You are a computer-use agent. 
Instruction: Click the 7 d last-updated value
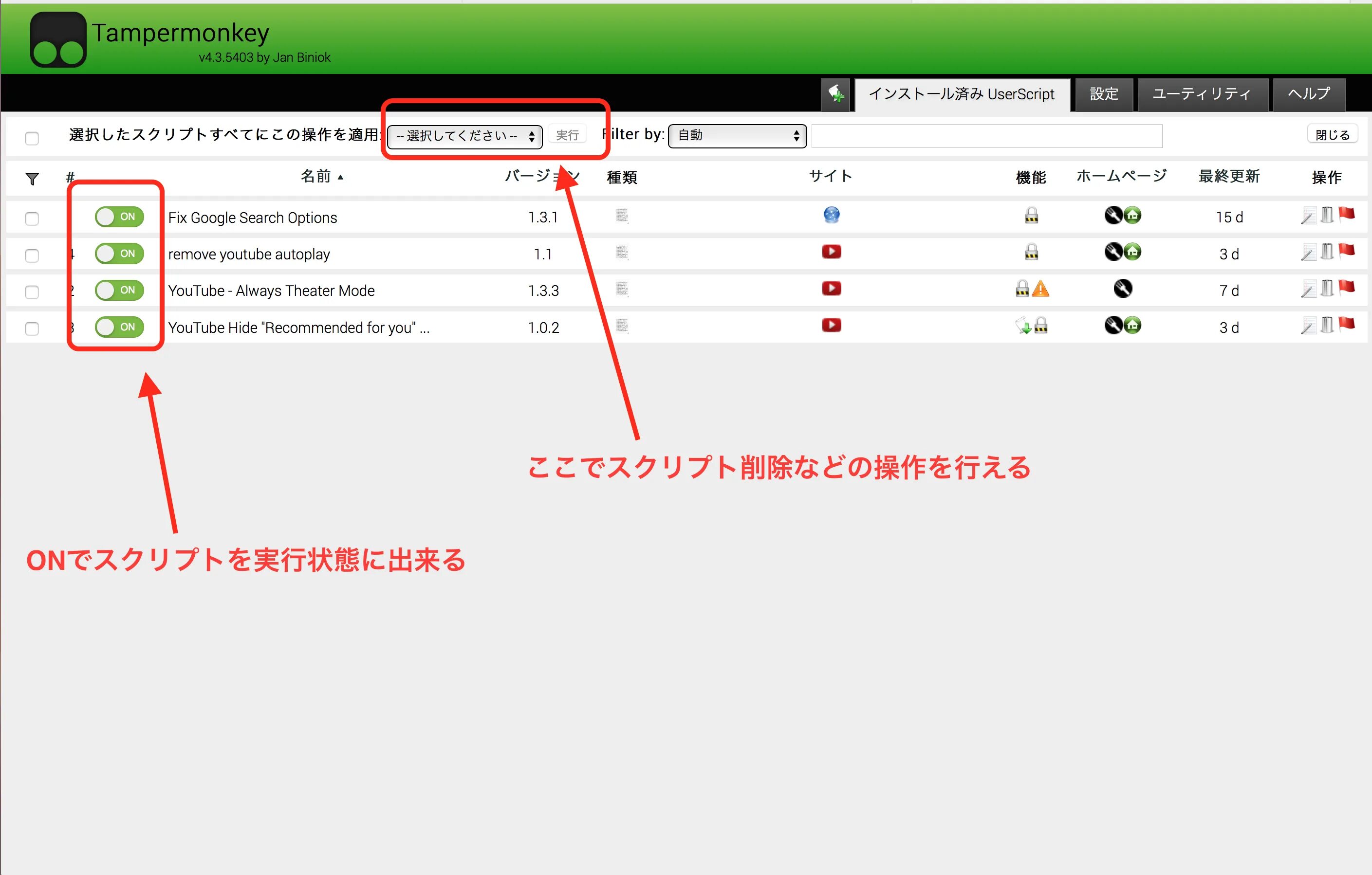coord(1229,291)
